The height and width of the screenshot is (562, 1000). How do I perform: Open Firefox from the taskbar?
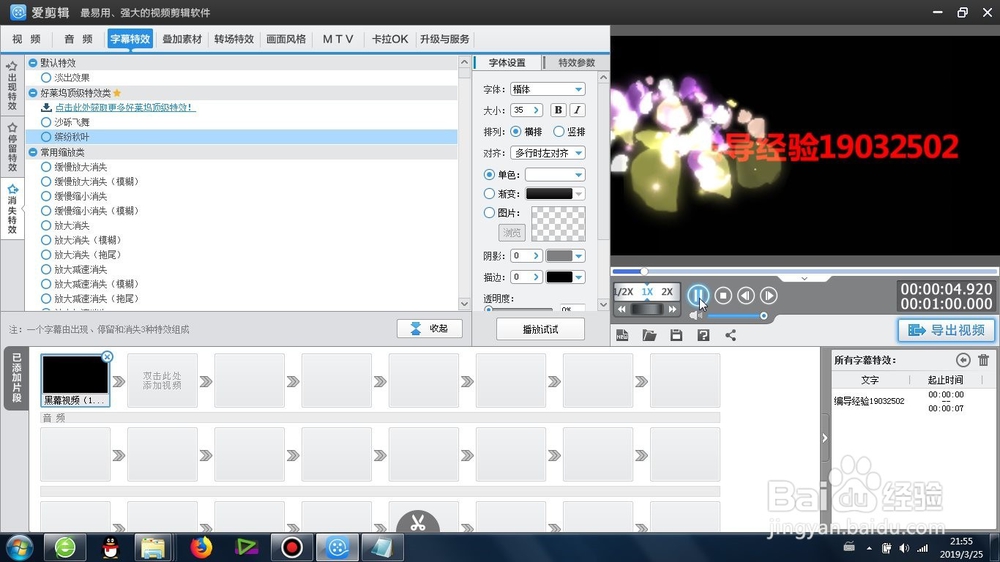[x=201, y=547]
